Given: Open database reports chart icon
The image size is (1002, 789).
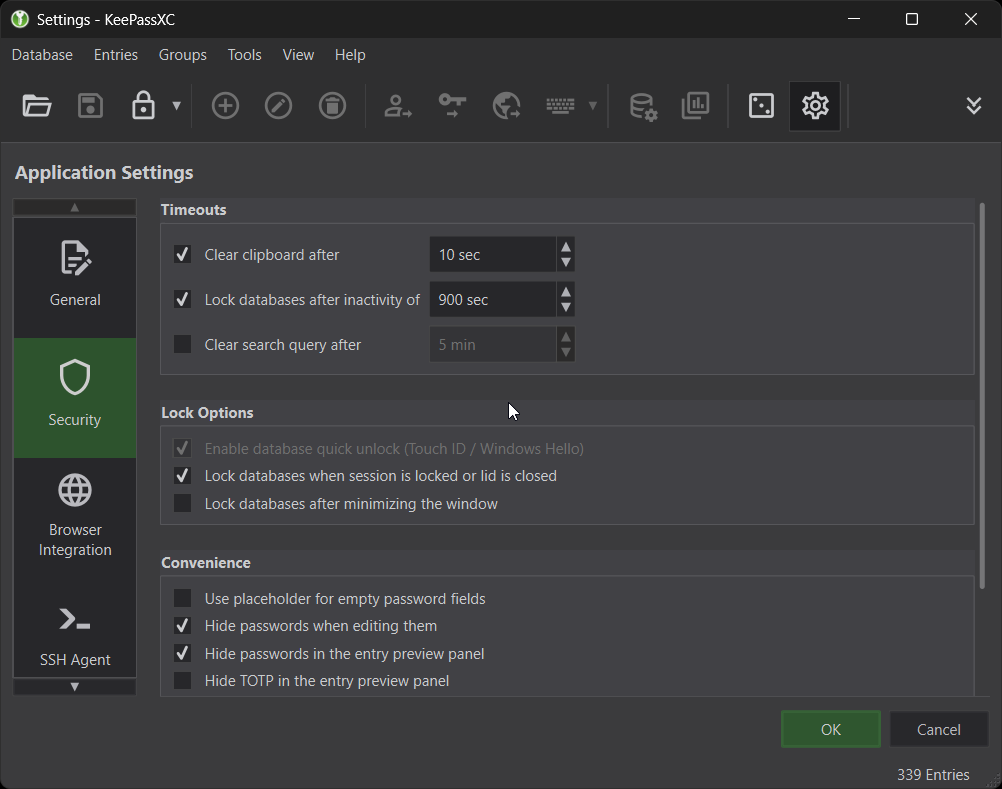Looking at the screenshot, I should coord(695,105).
